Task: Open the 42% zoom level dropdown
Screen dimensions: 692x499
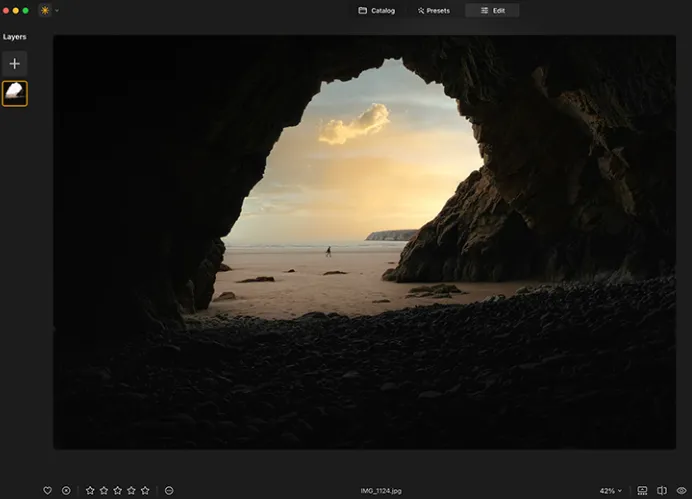Action: [x=610, y=491]
